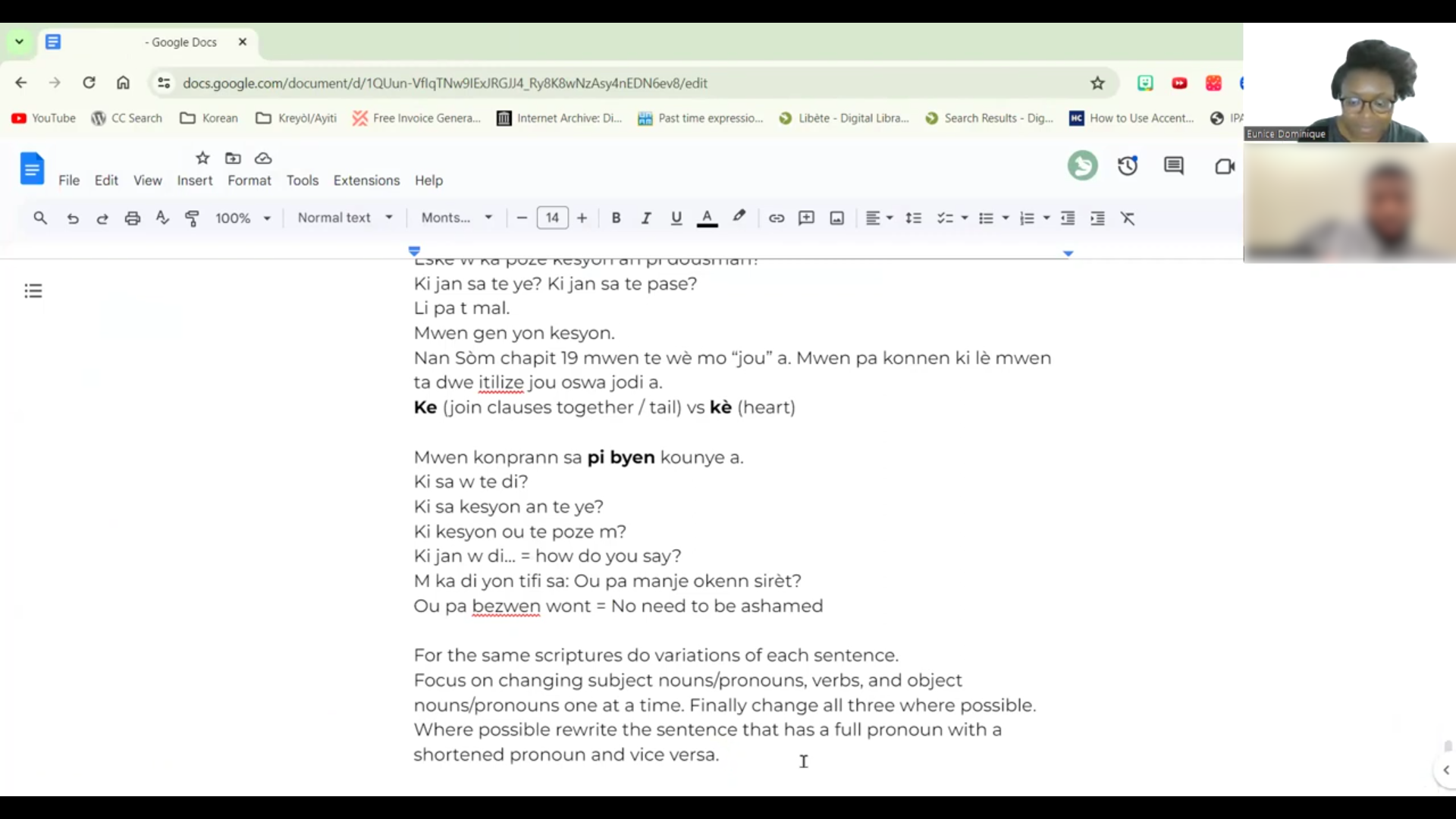
Task: Select the paint format tool
Action: pos(192,218)
